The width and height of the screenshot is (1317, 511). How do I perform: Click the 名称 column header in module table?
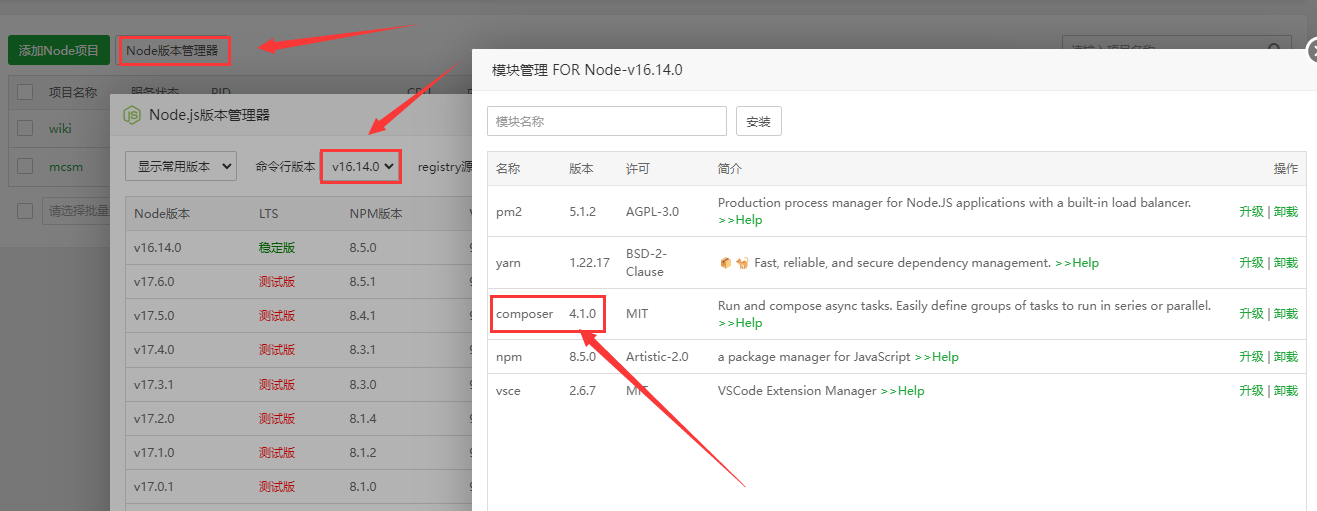pyautogui.click(x=508, y=169)
